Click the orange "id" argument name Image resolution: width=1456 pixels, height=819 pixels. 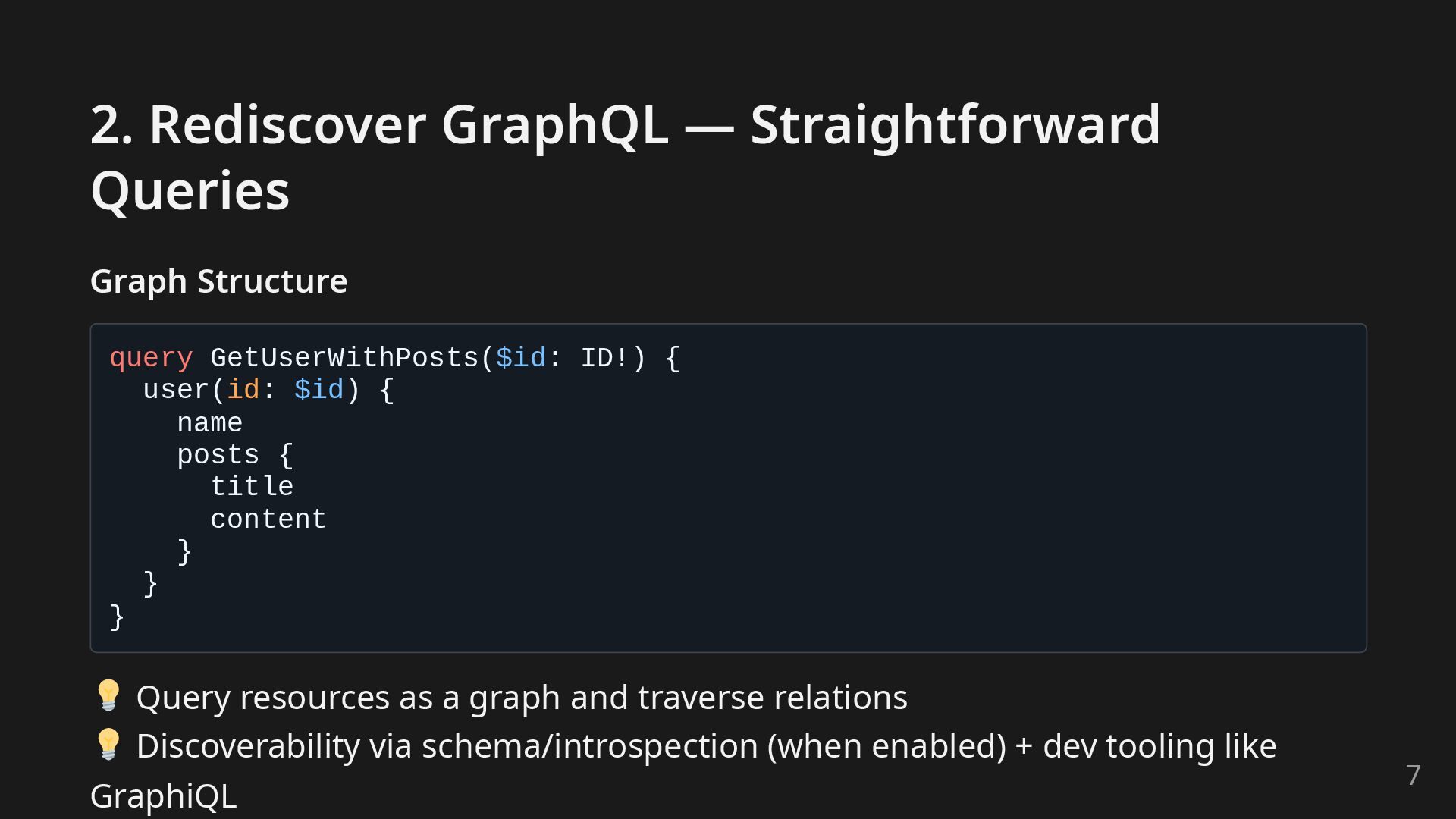[x=243, y=391]
